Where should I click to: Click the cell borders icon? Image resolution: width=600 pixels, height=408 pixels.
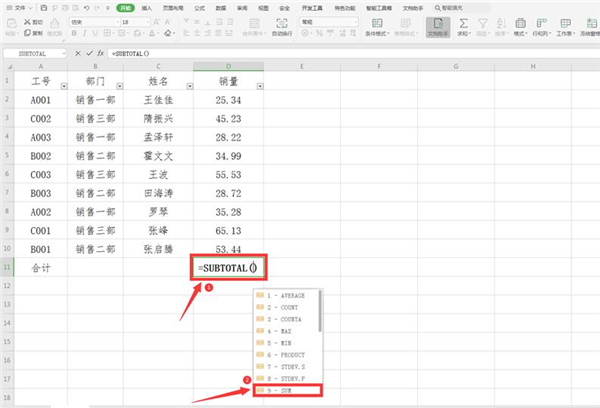(x=107, y=33)
